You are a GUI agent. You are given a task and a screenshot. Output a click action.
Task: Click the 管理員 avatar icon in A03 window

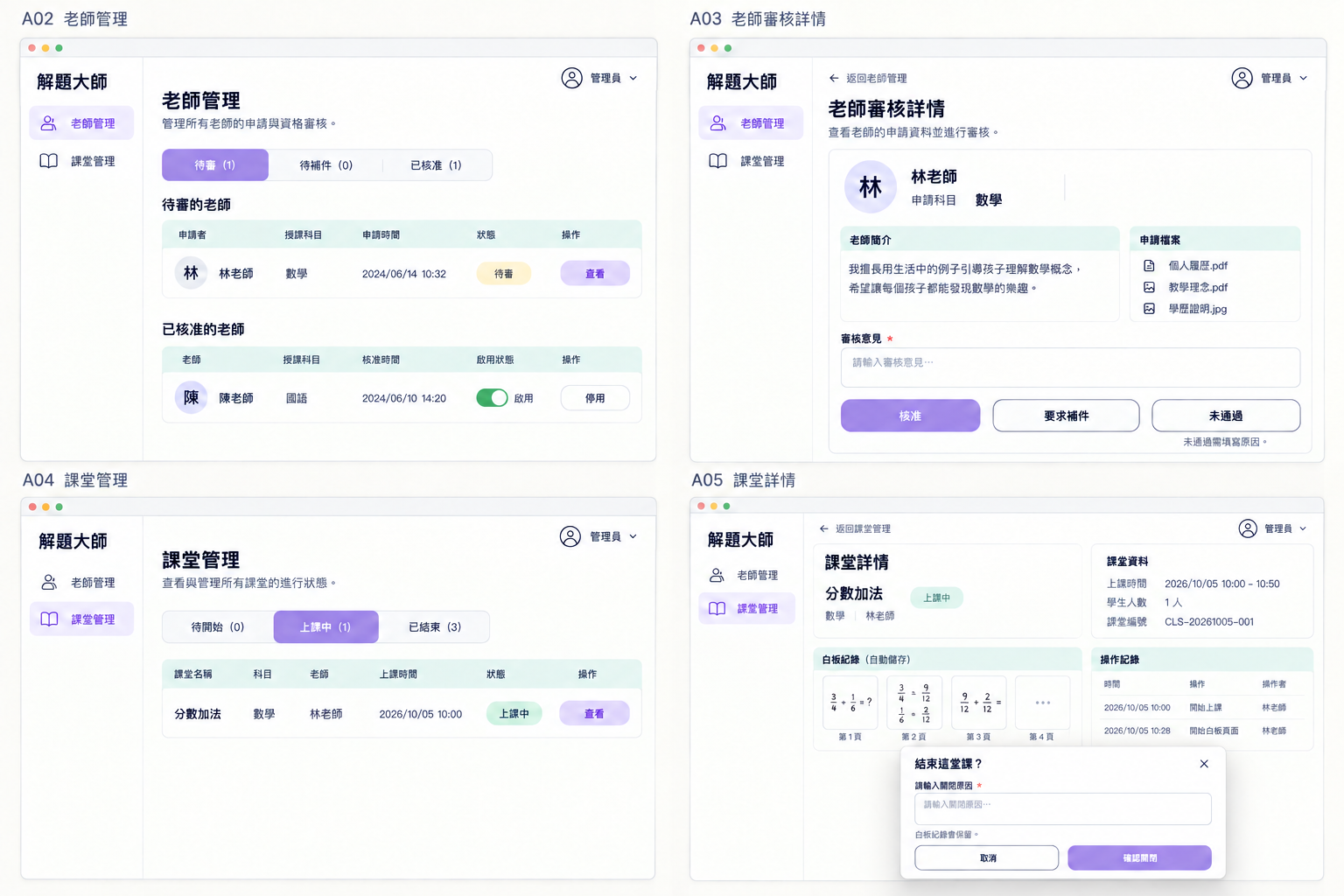click(1242, 78)
